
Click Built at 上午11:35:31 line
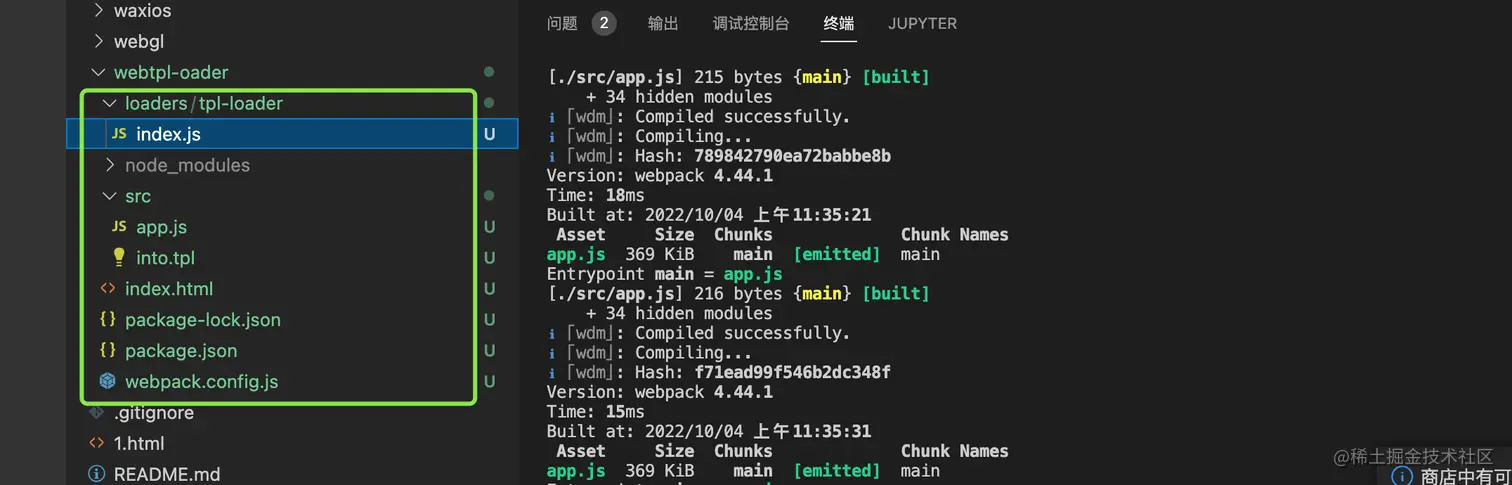pyautogui.click(x=708, y=431)
